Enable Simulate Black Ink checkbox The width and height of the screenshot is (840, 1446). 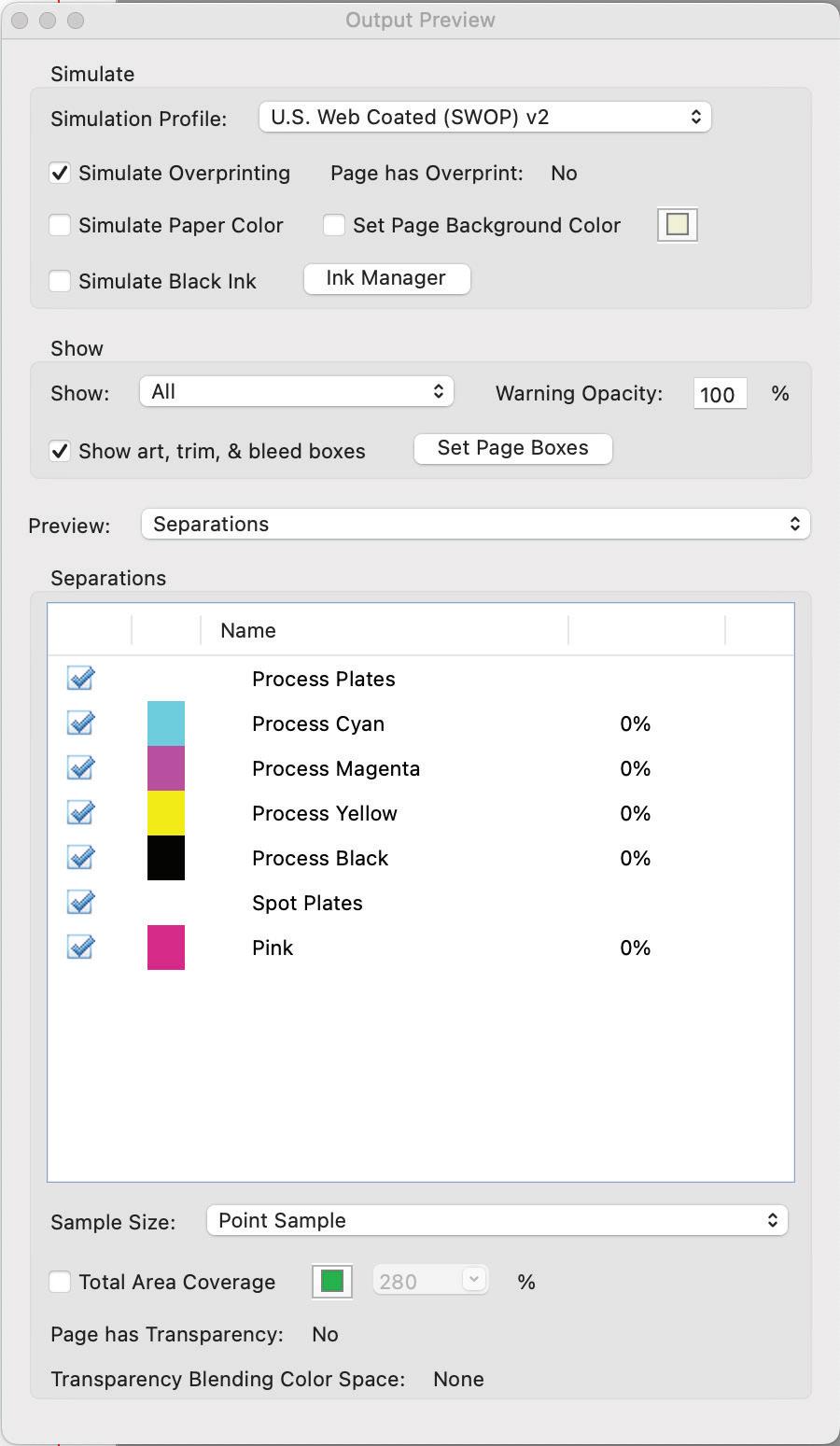pyautogui.click(x=60, y=281)
